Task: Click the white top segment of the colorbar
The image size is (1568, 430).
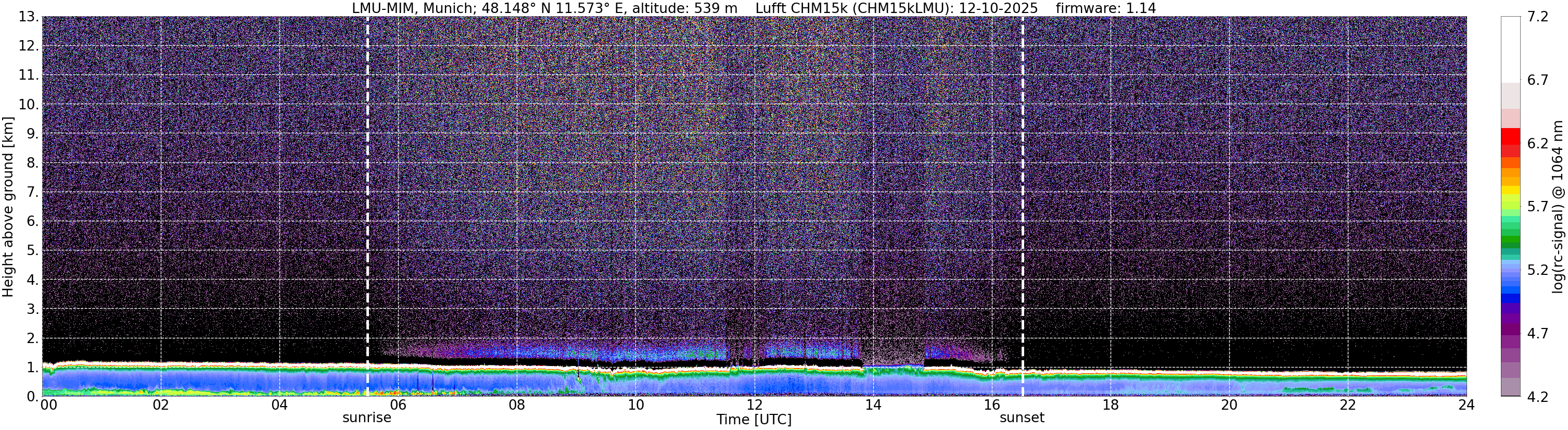Action: click(x=1511, y=49)
